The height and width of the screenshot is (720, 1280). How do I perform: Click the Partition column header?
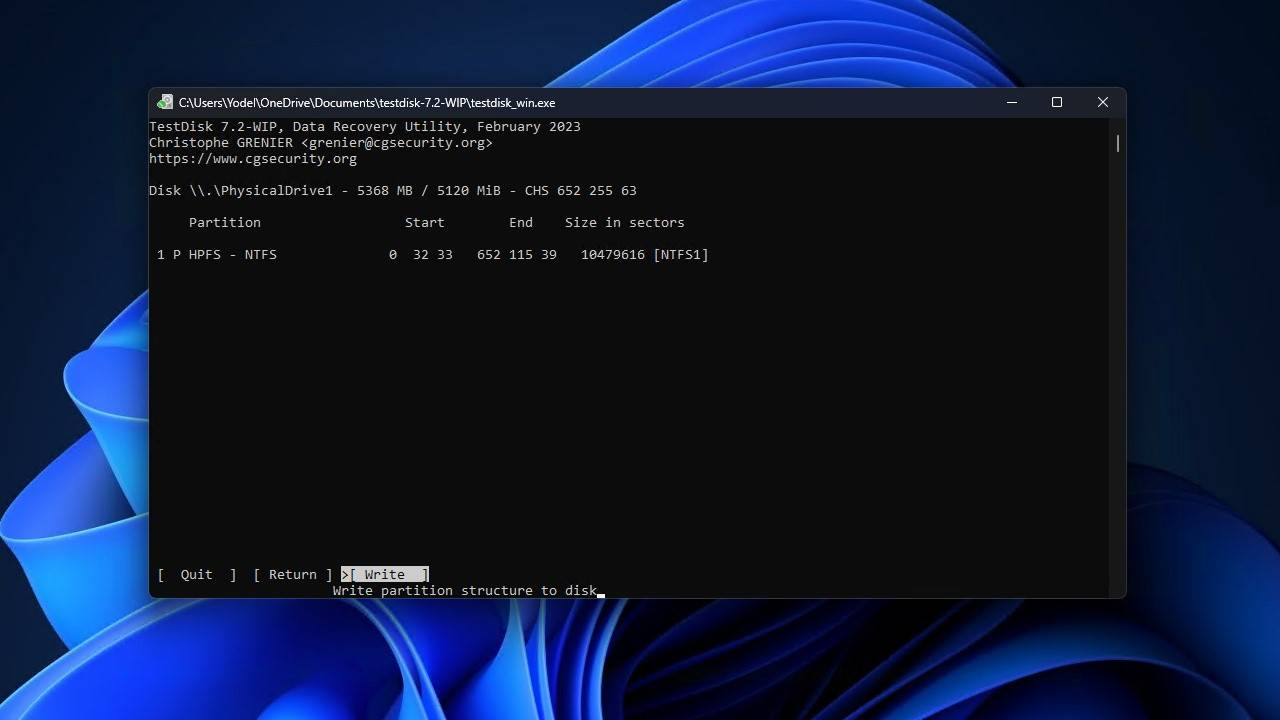pos(224,223)
